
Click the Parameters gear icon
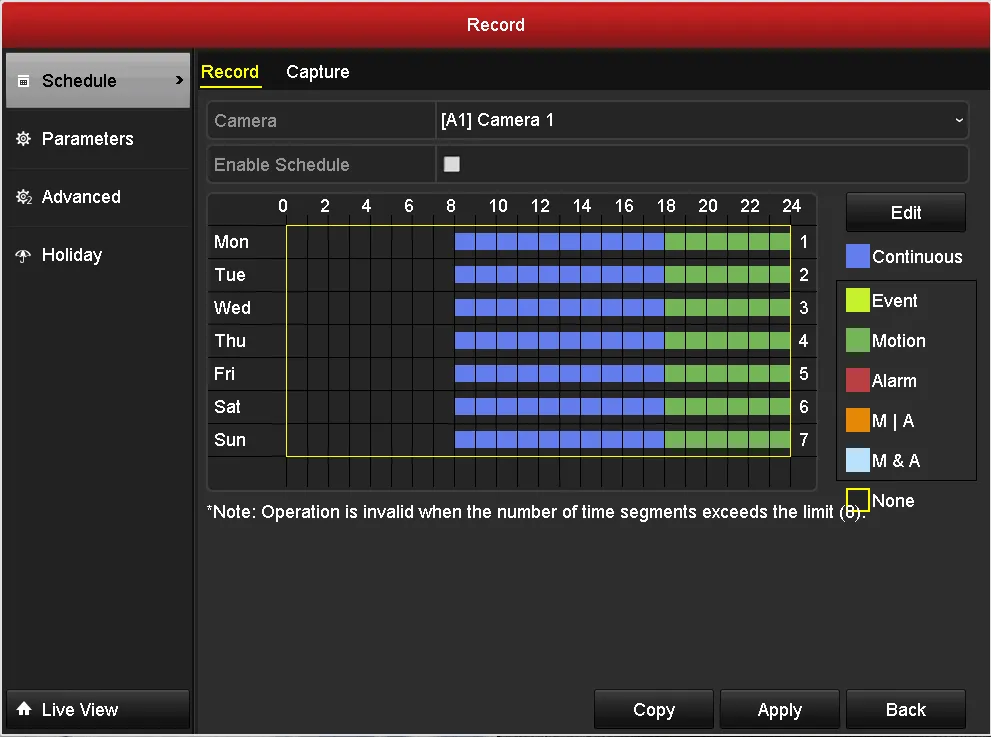24,139
